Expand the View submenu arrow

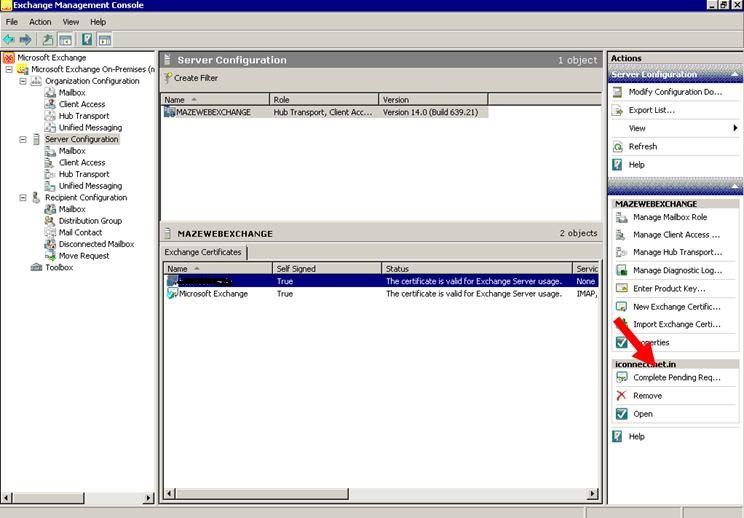pyautogui.click(x=735, y=129)
